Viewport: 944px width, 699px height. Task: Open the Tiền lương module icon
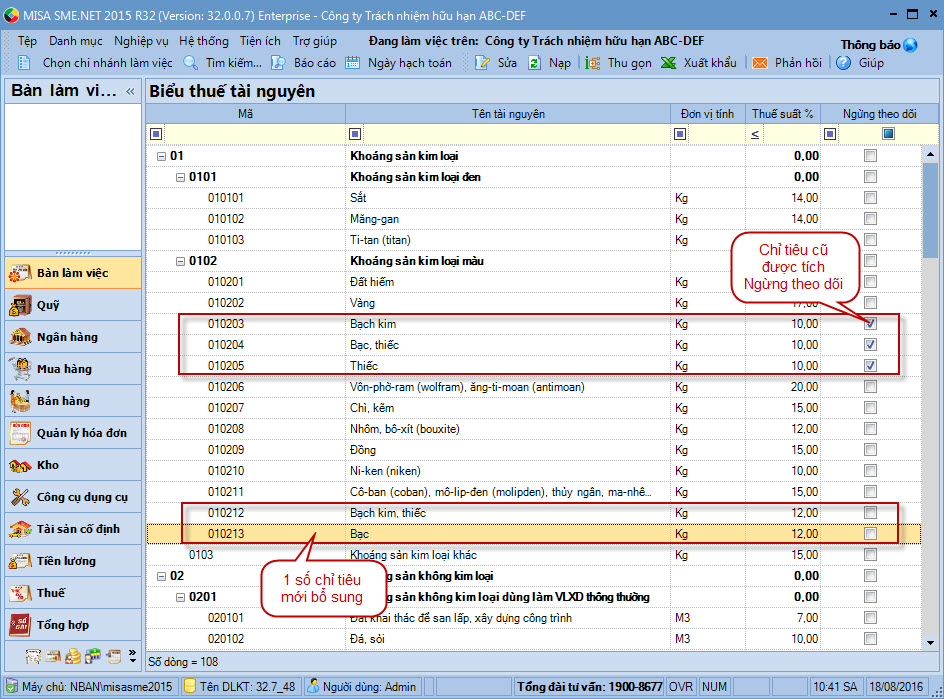pyautogui.click(x=20, y=561)
